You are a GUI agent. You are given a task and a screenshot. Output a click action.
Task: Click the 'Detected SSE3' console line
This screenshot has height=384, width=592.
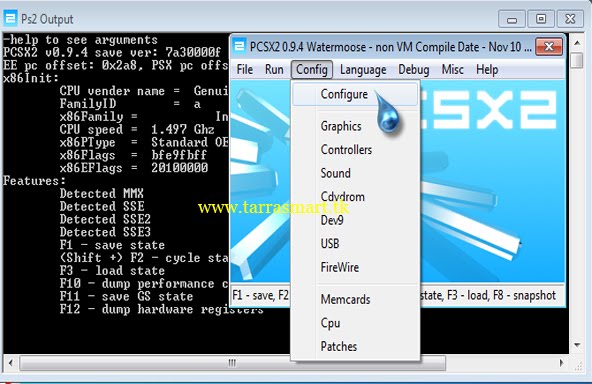point(105,232)
